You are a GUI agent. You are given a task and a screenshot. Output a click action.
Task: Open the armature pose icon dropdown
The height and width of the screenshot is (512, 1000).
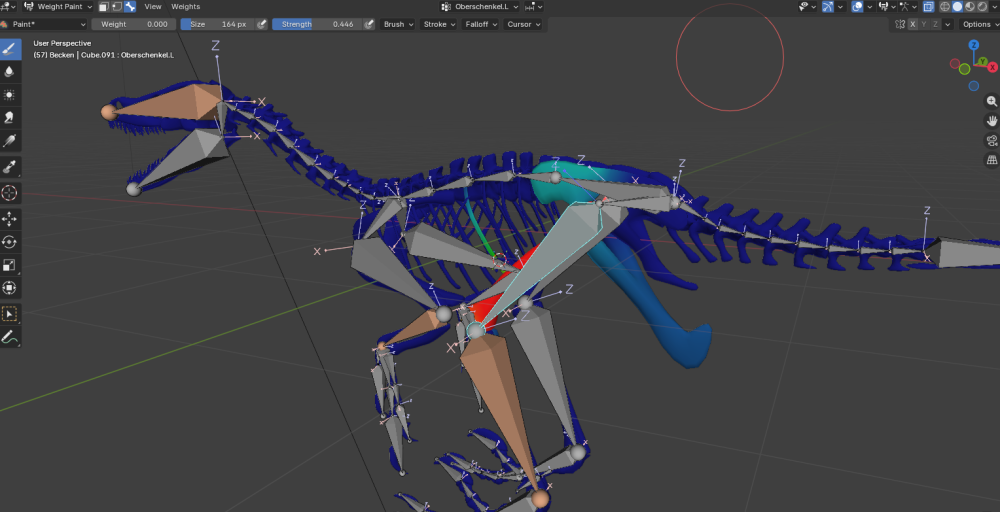(x=909, y=6)
